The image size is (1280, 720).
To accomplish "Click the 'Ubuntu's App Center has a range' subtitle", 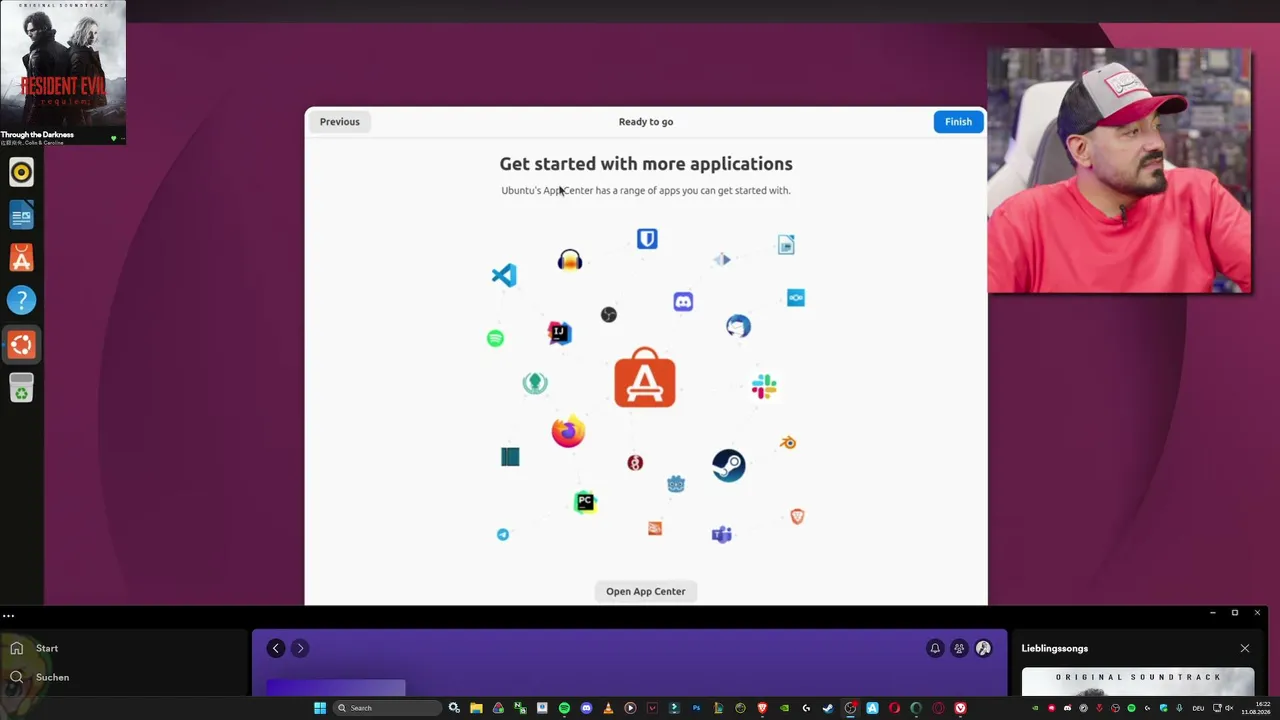I will point(646,190).
